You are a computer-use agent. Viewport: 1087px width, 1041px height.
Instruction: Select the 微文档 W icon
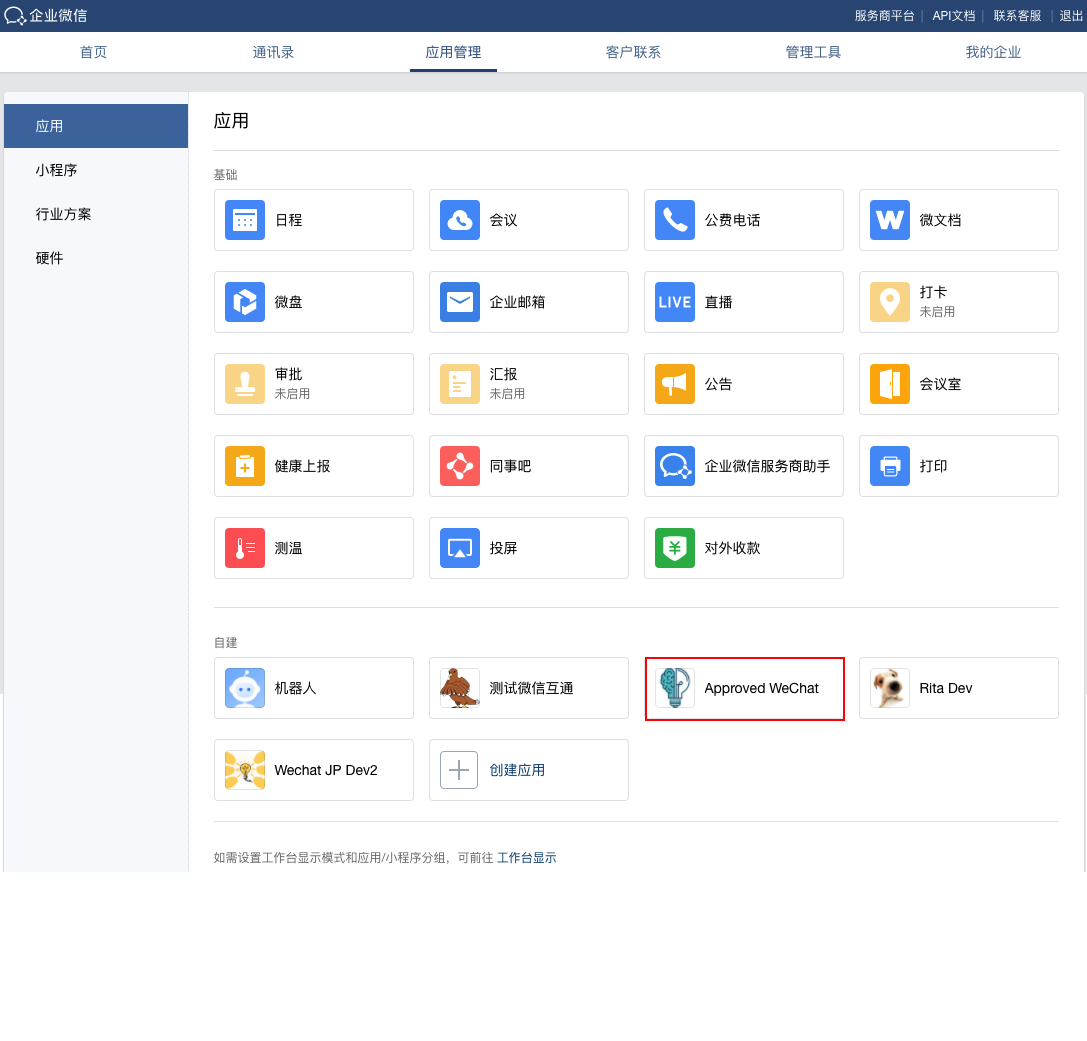890,220
